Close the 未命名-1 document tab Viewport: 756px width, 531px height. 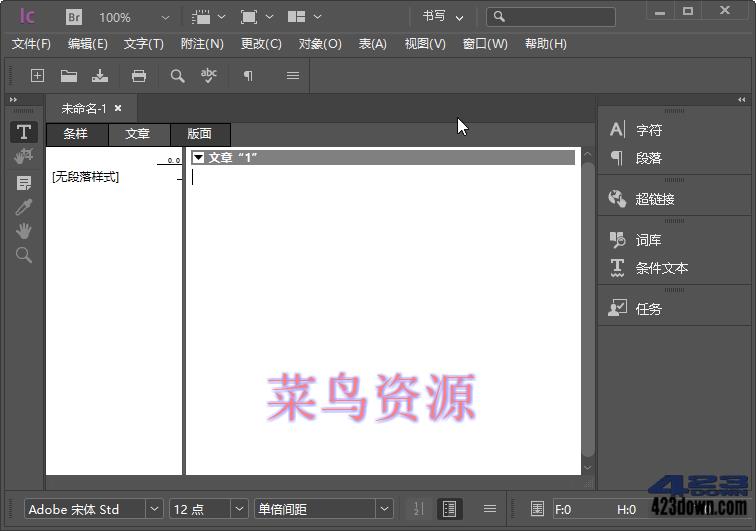coord(118,109)
